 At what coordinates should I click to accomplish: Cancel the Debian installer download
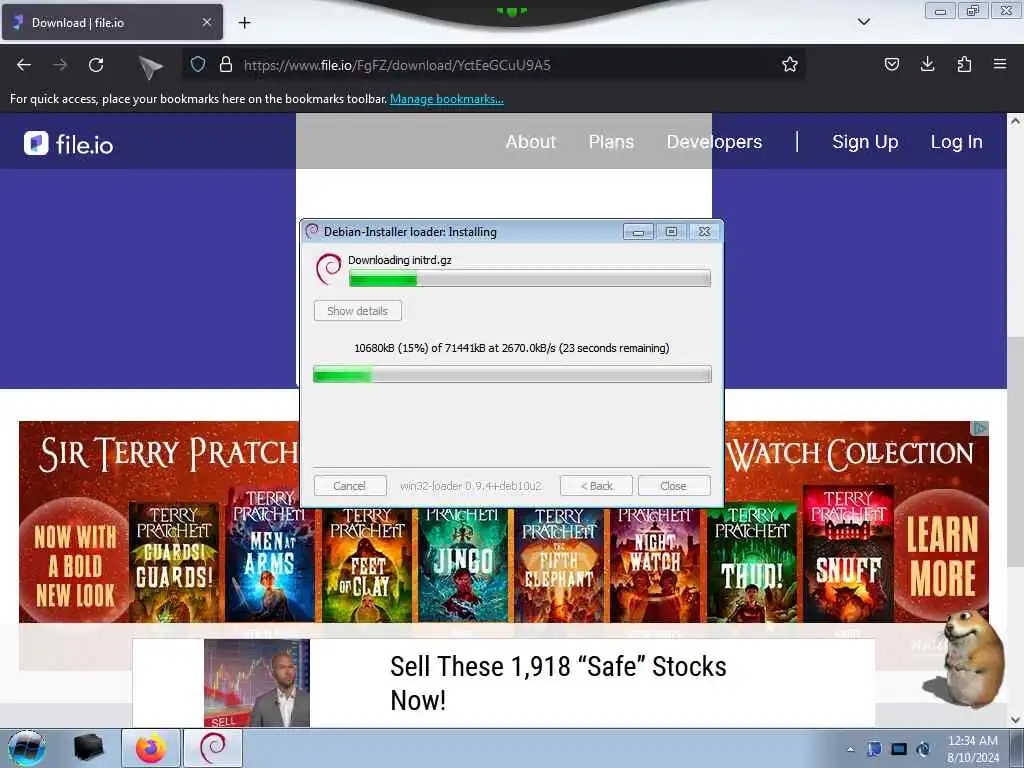pyautogui.click(x=349, y=486)
